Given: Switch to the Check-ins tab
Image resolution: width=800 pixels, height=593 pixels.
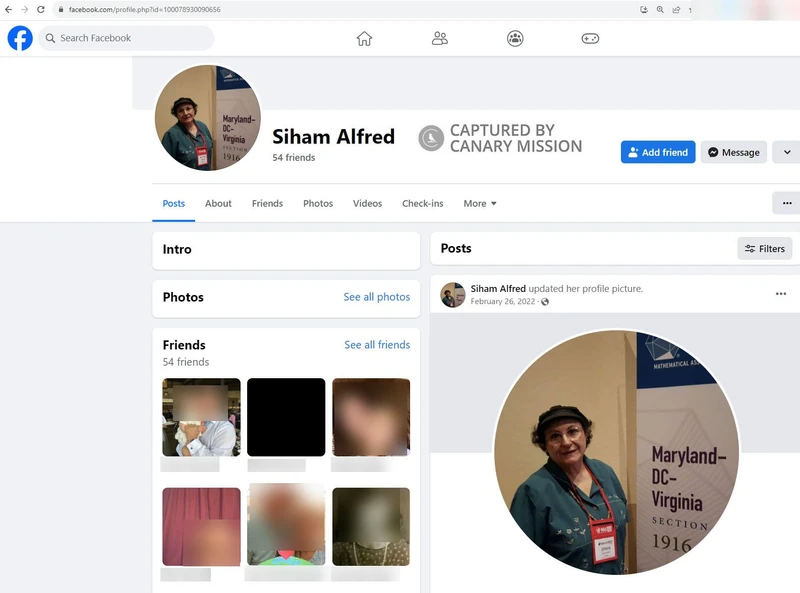Looking at the screenshot, I should pyautogui.click(x=422, y=203).
